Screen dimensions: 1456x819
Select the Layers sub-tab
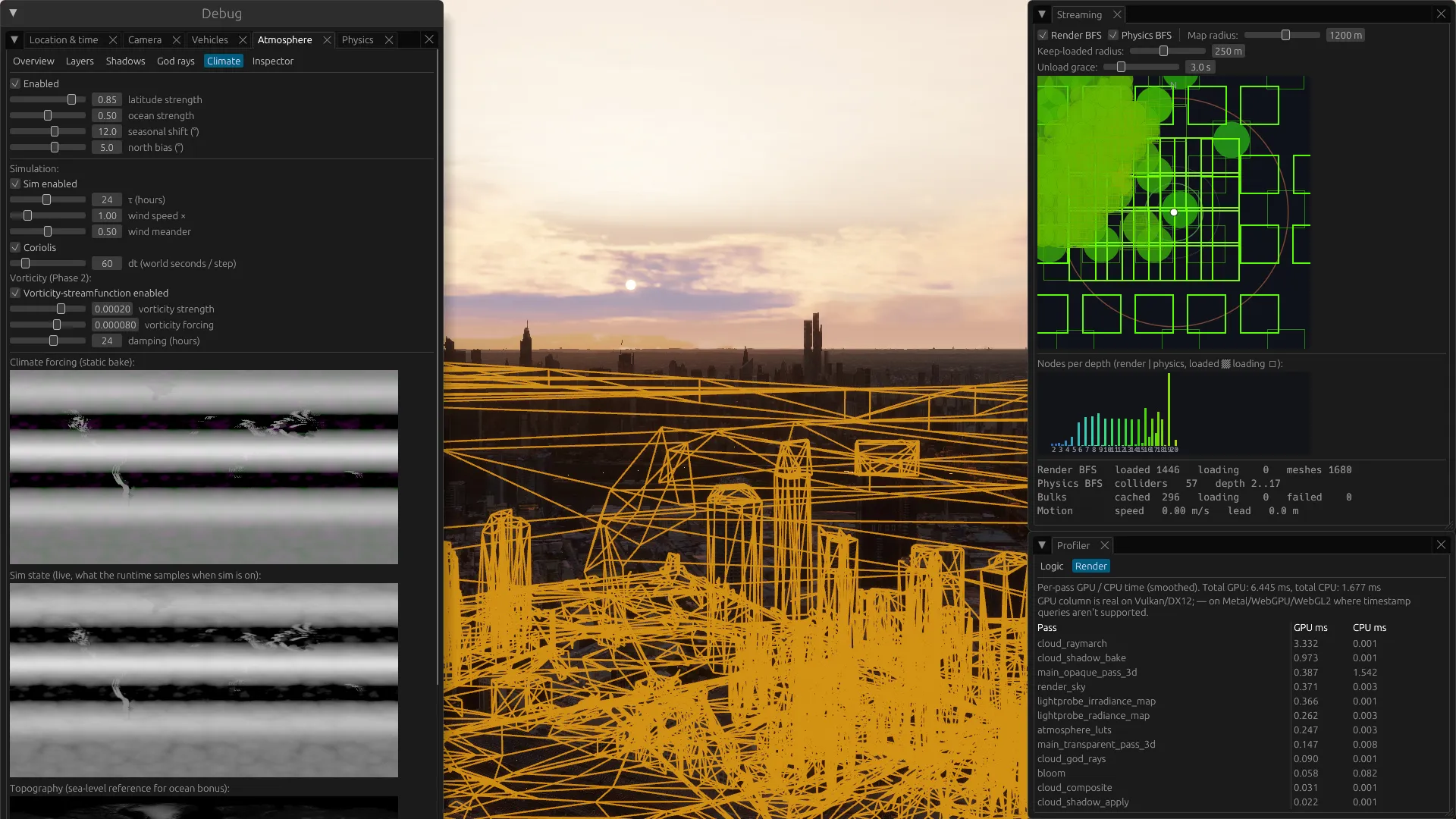(x=80, y=61)
